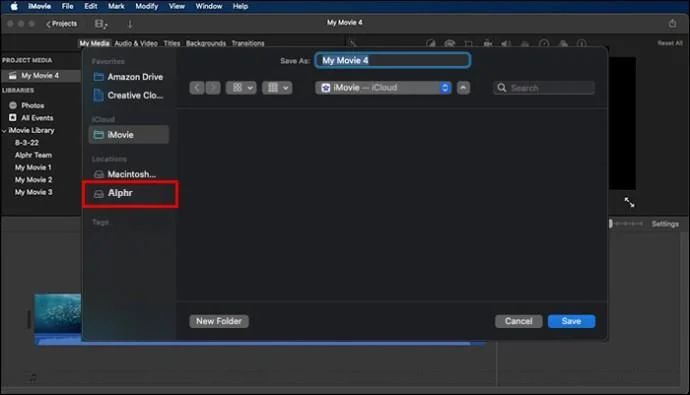The width and height of the screenshot is (690, 395).
Task: Open the View menu
Action: 176,6
